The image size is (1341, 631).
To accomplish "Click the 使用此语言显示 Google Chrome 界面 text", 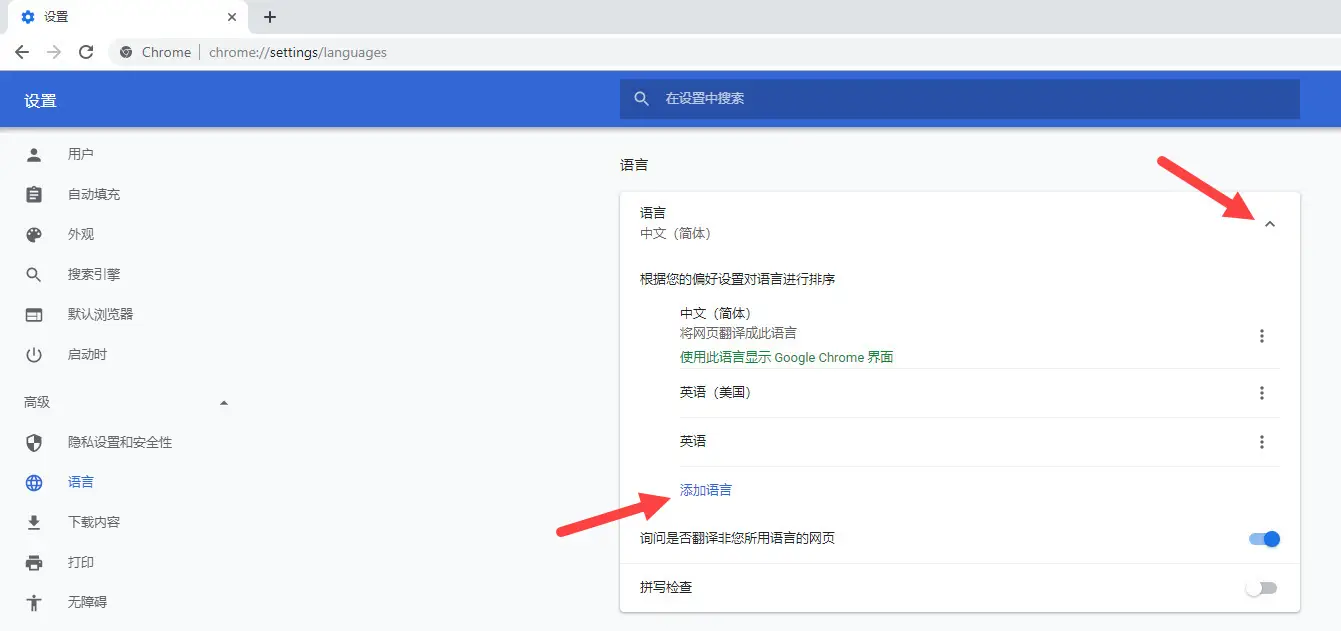I will tap(786, 357).
